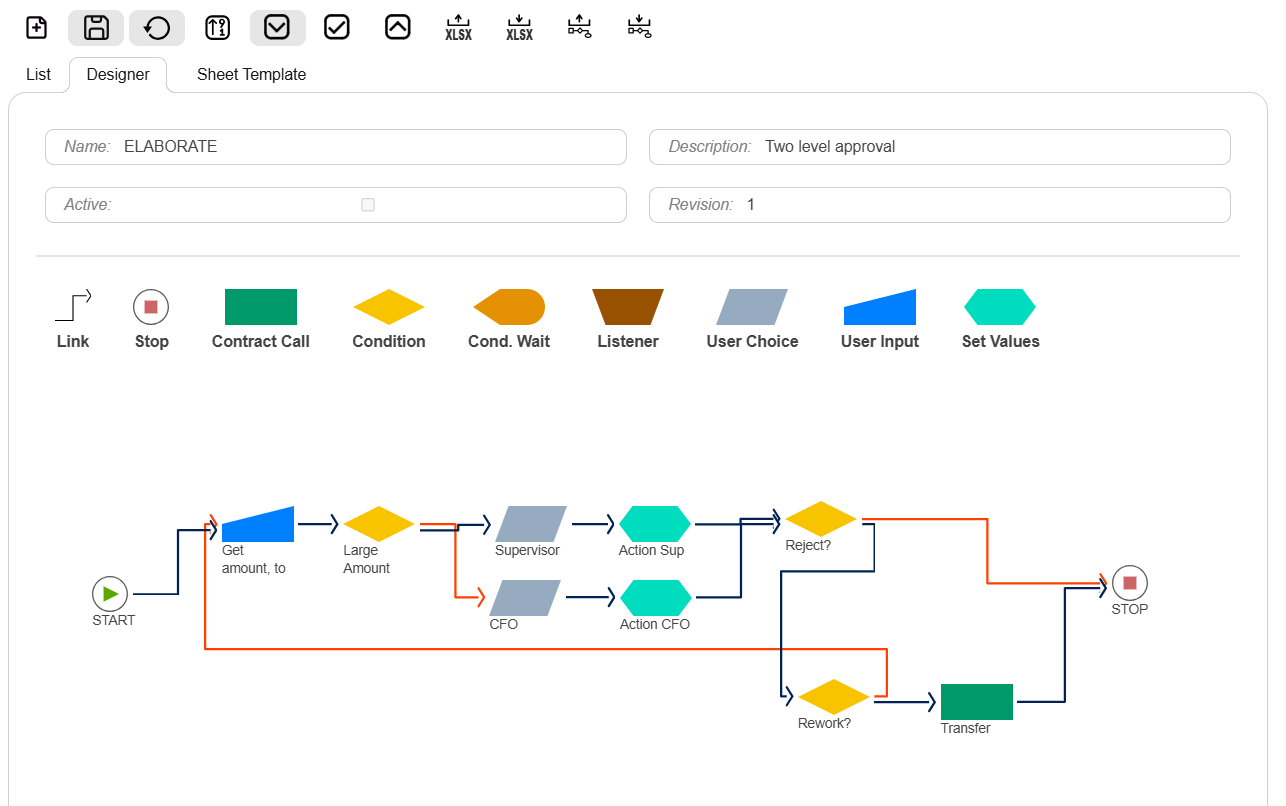Click the 'Contract Call' palette label
The height and width of the screenshot is (806, 1286).
[261, 342]
